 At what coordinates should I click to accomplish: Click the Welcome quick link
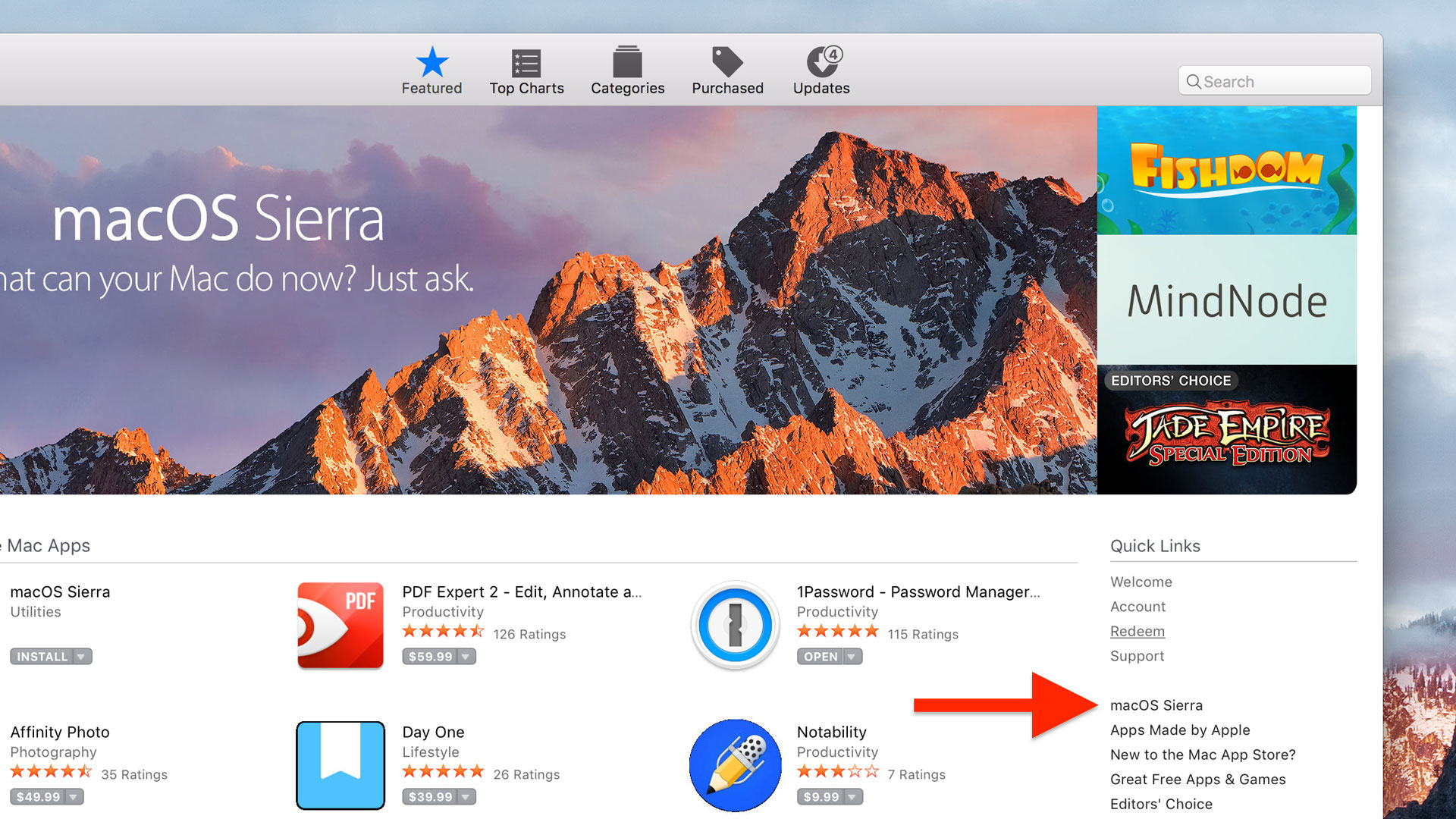[x=1141, y=582]
